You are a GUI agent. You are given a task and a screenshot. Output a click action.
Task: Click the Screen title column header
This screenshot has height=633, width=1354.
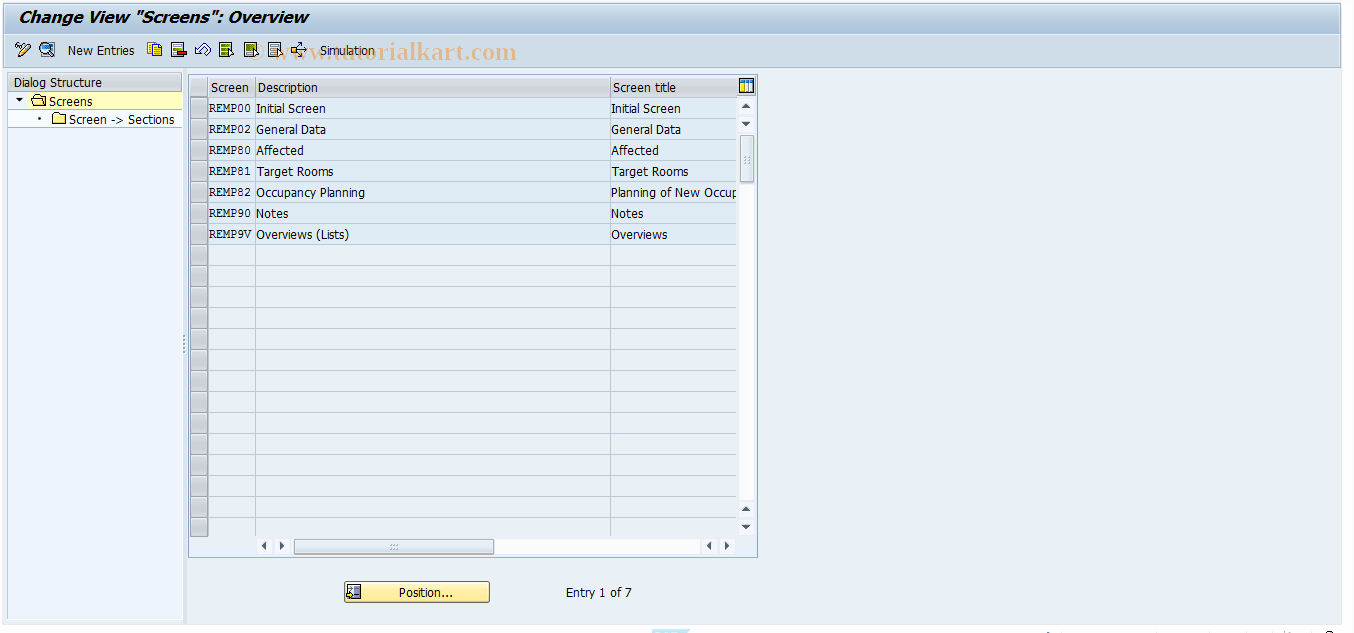(x=673, y=87)
